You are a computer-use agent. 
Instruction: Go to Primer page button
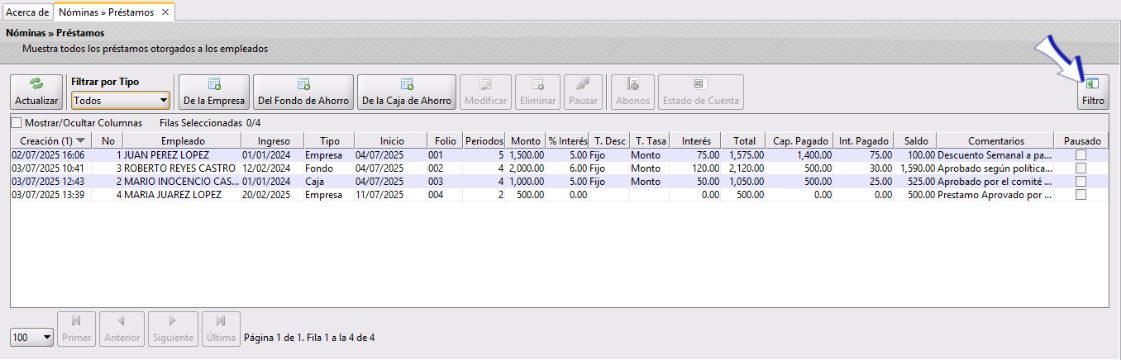pos(76,329)
